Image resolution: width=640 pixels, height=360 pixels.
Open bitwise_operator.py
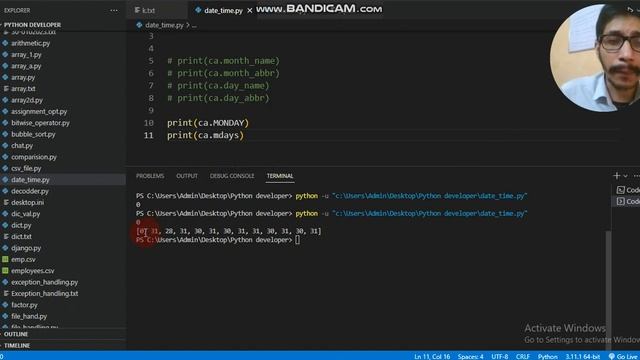click(40, 123)
